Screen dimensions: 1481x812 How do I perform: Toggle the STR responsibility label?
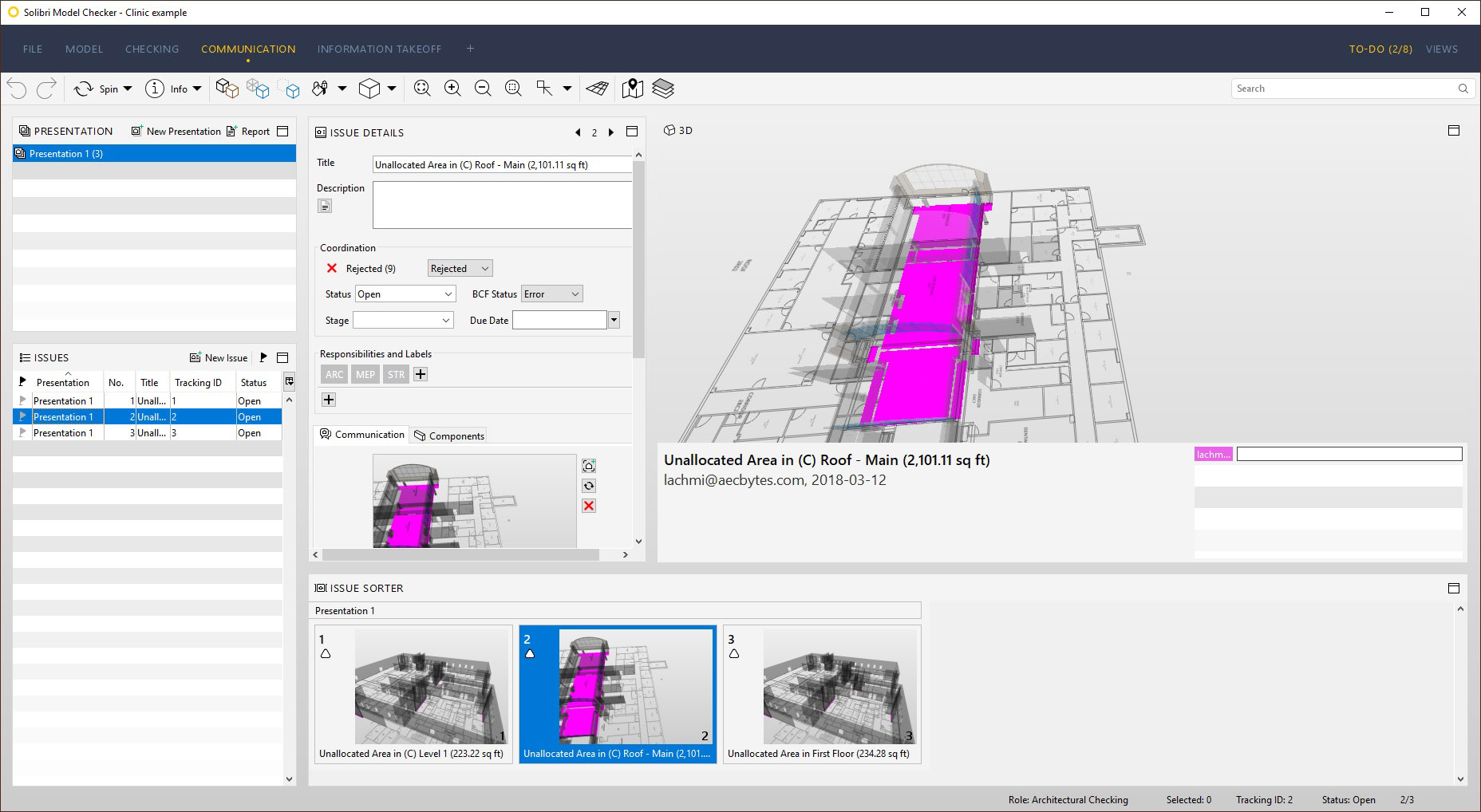coord(396,374)
